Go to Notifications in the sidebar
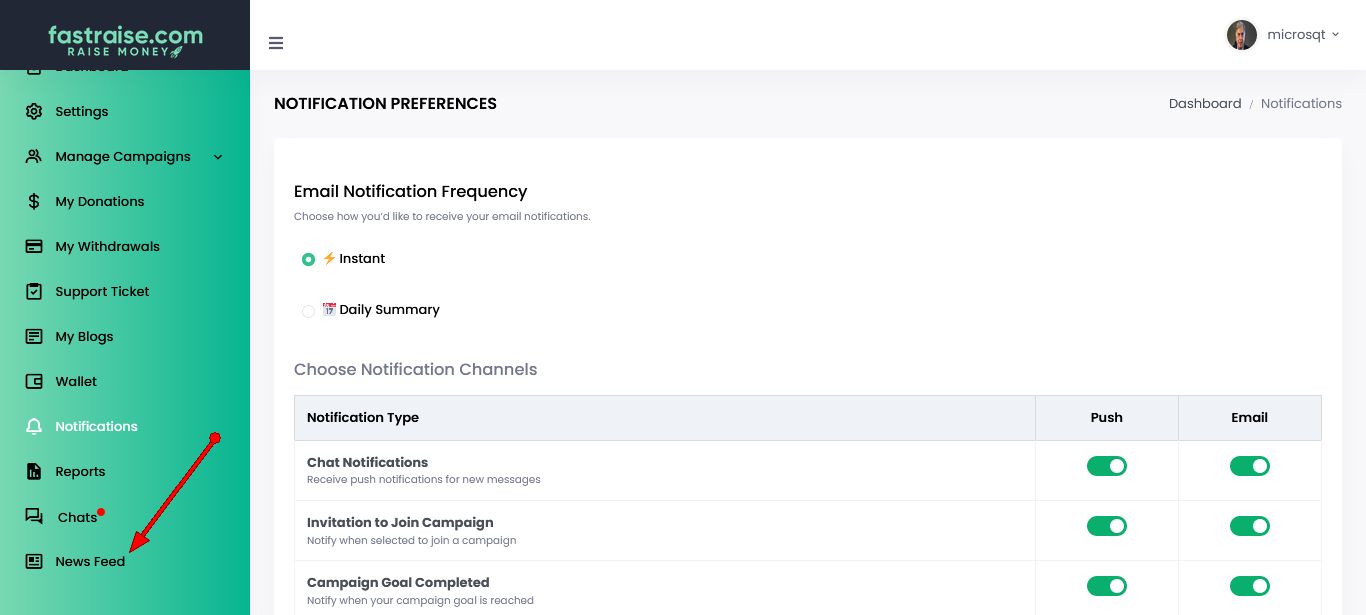The width and height of the screenshot is (1366, 615). click(x=96, y=426)
